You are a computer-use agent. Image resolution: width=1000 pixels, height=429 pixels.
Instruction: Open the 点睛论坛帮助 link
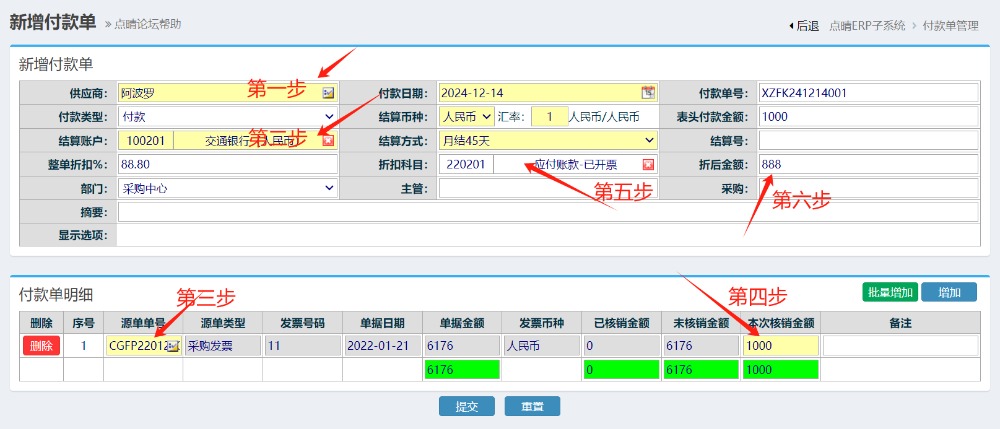coord(147,24)
